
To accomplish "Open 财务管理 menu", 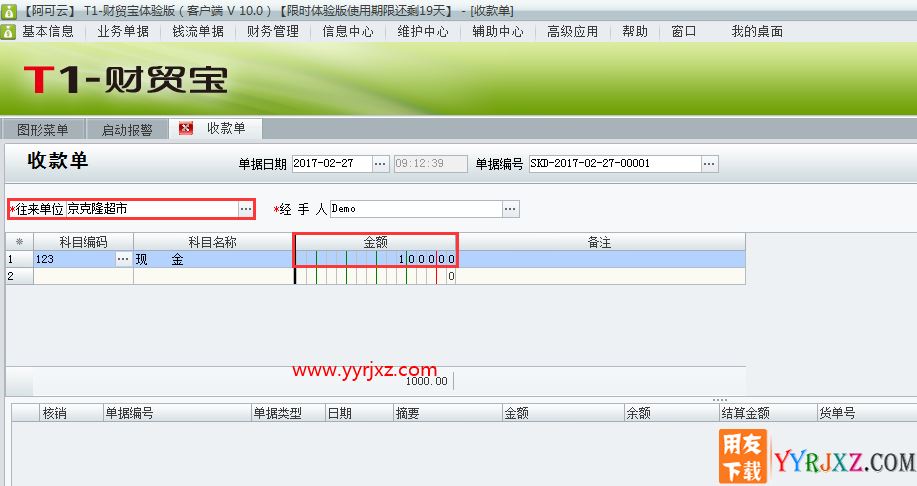I will tap(273, 32).
